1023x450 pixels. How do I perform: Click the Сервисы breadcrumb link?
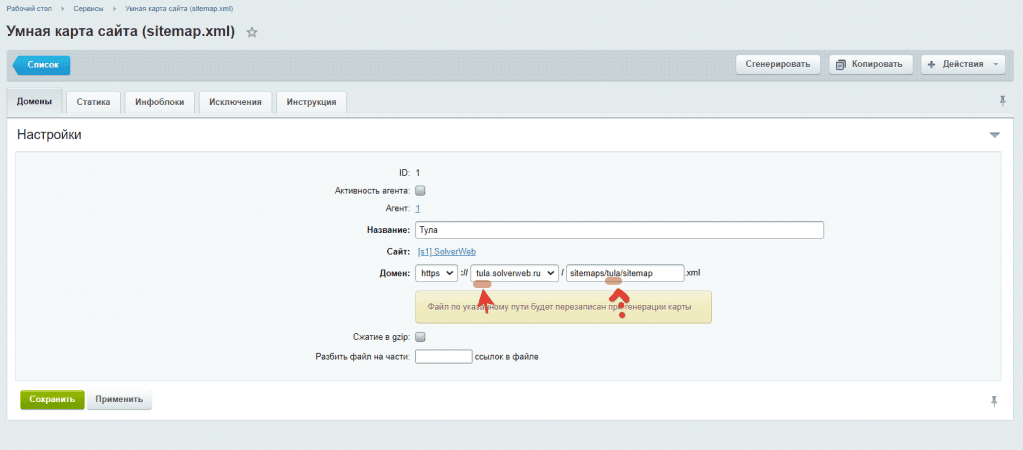[88, 8]
